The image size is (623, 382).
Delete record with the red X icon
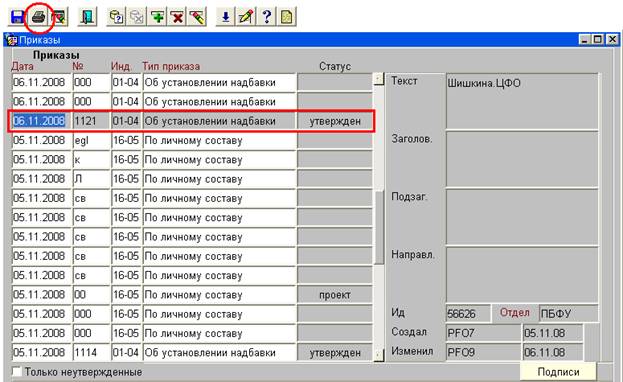178,17
